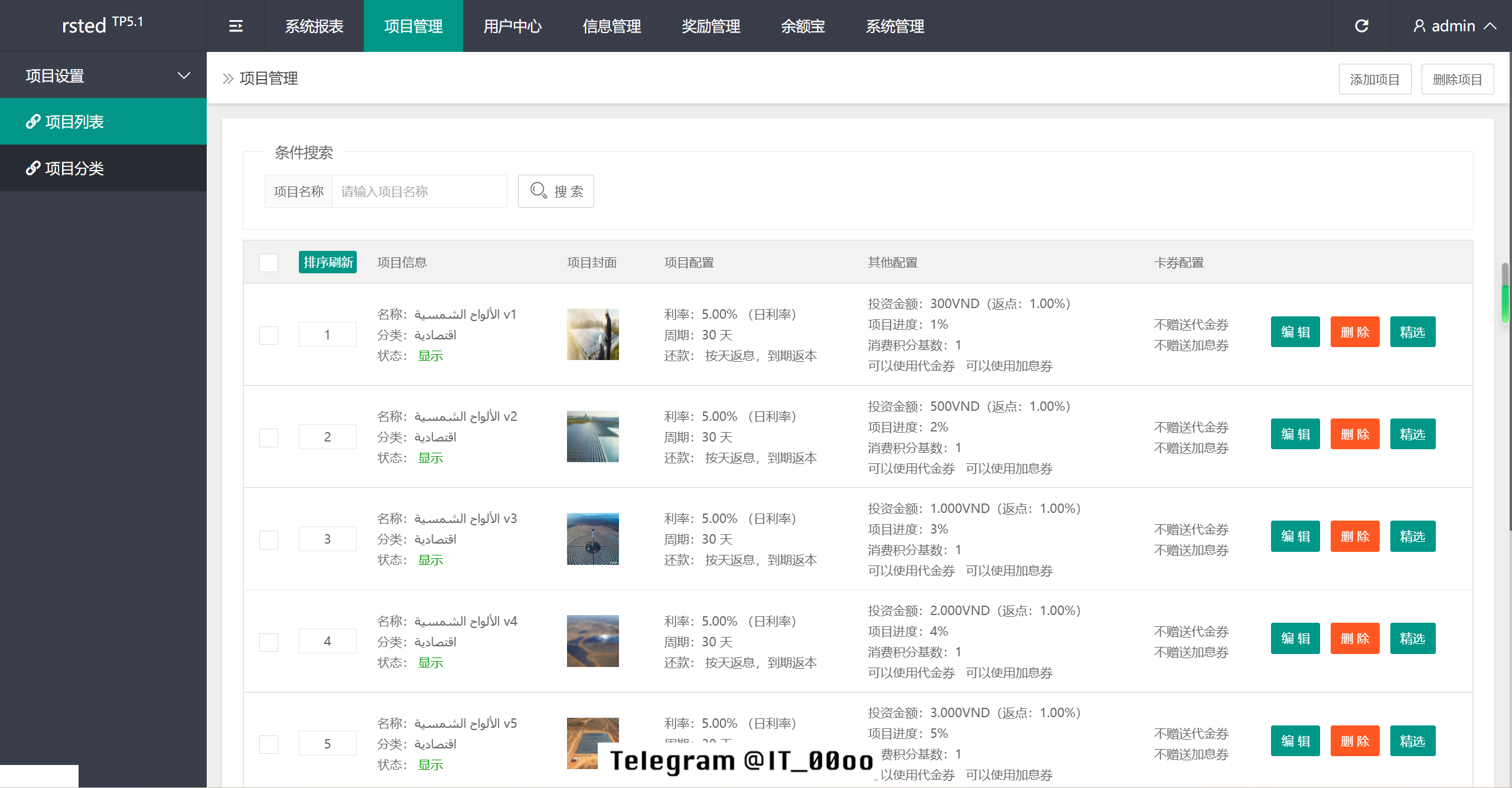The width and height of the screenshot is (1512, 788).
Task: Click 其他配置 column header
Action: coord(893,262)
